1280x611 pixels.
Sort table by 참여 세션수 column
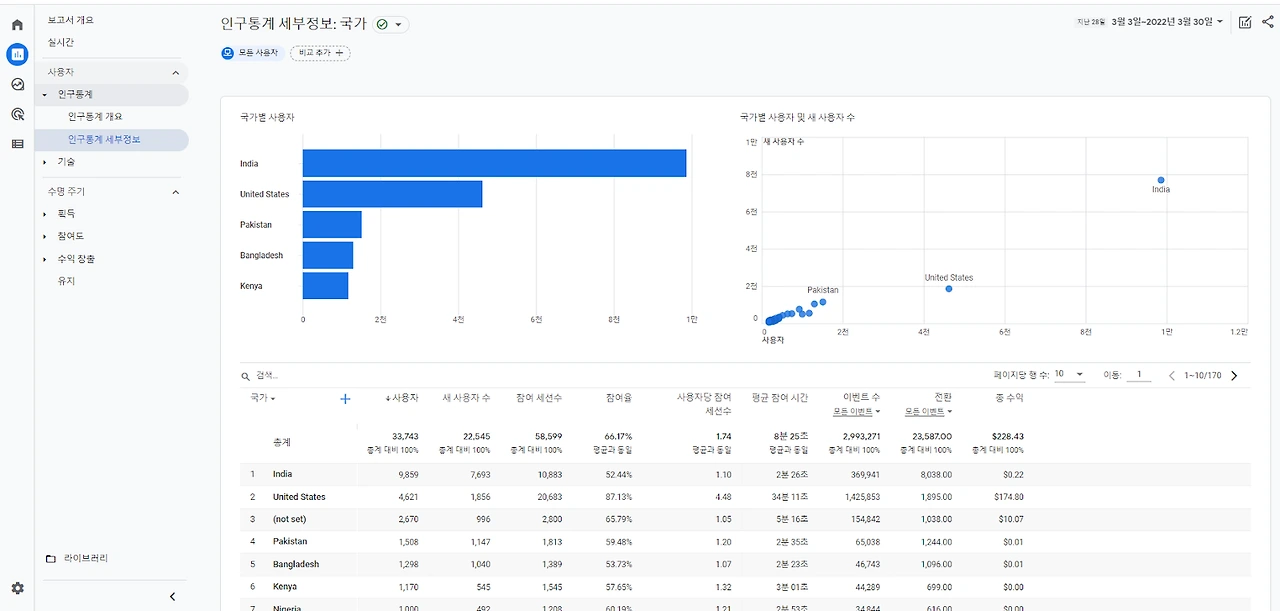pyautogui.click(x=539, y=398)
